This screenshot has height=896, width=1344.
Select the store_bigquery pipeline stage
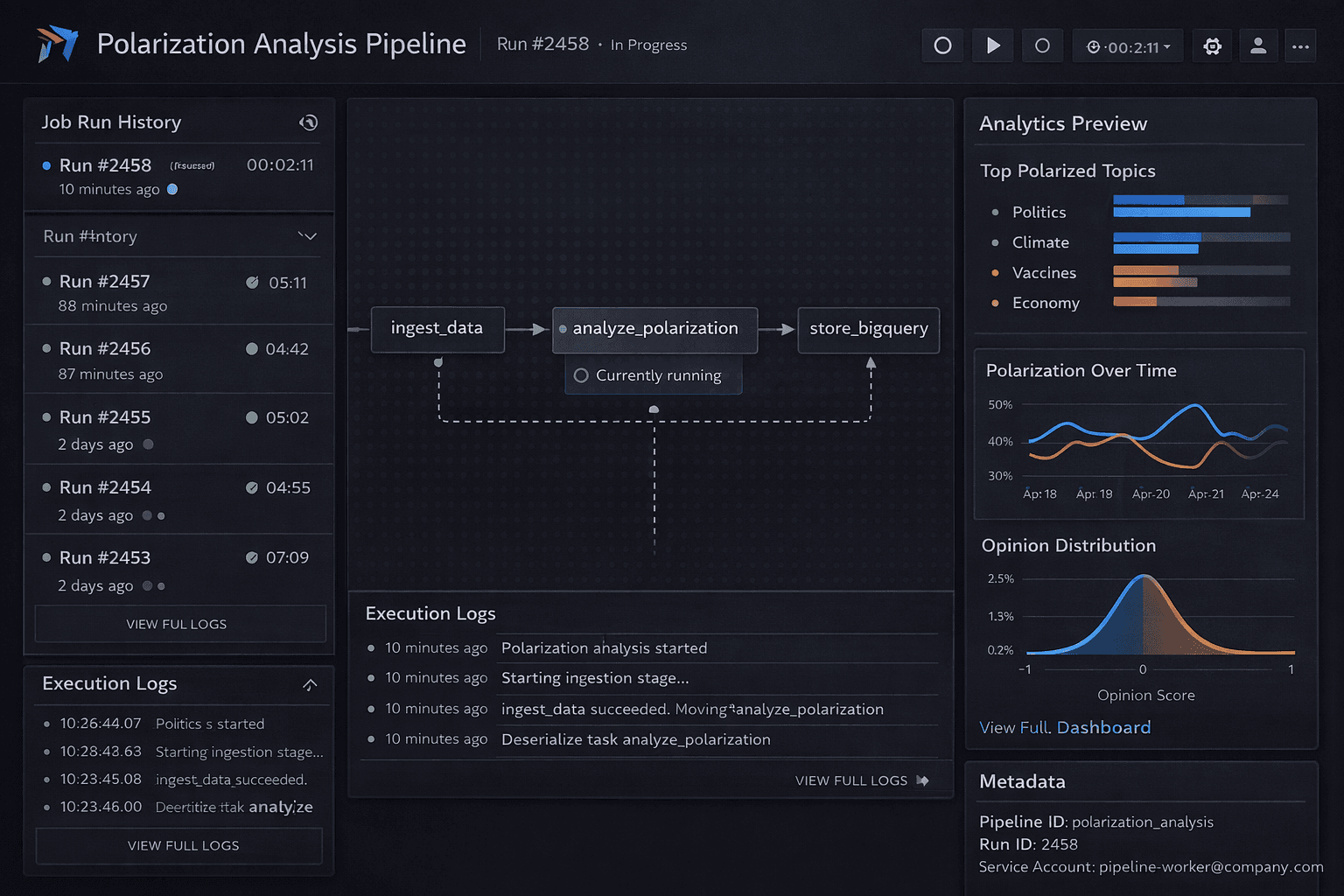coord(867,330)
